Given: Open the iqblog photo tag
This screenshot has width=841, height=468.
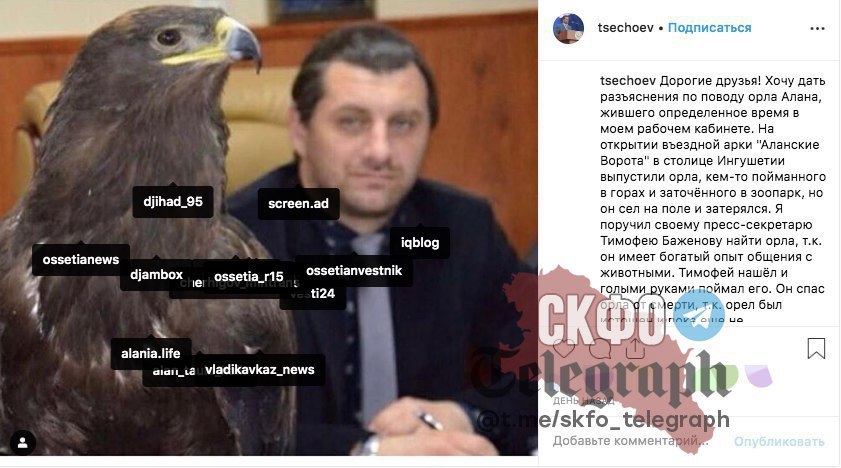Looking at the screenshot, I should point(420,242).
